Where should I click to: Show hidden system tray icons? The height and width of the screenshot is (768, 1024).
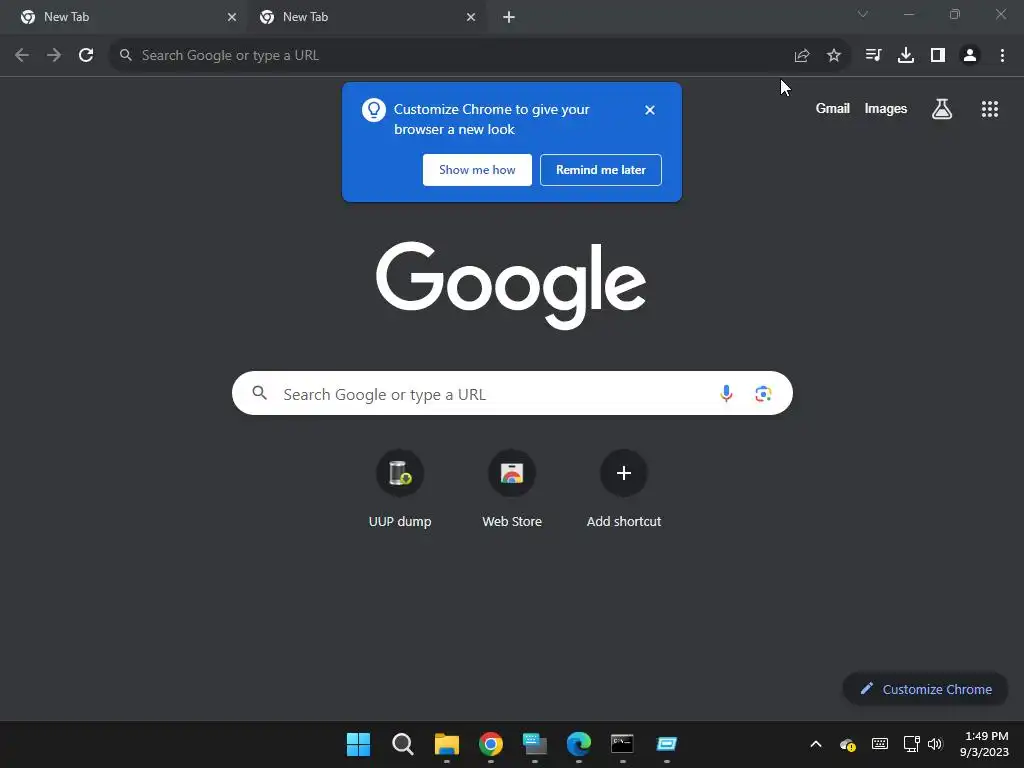pyautogui.click(x=816, y=744)
